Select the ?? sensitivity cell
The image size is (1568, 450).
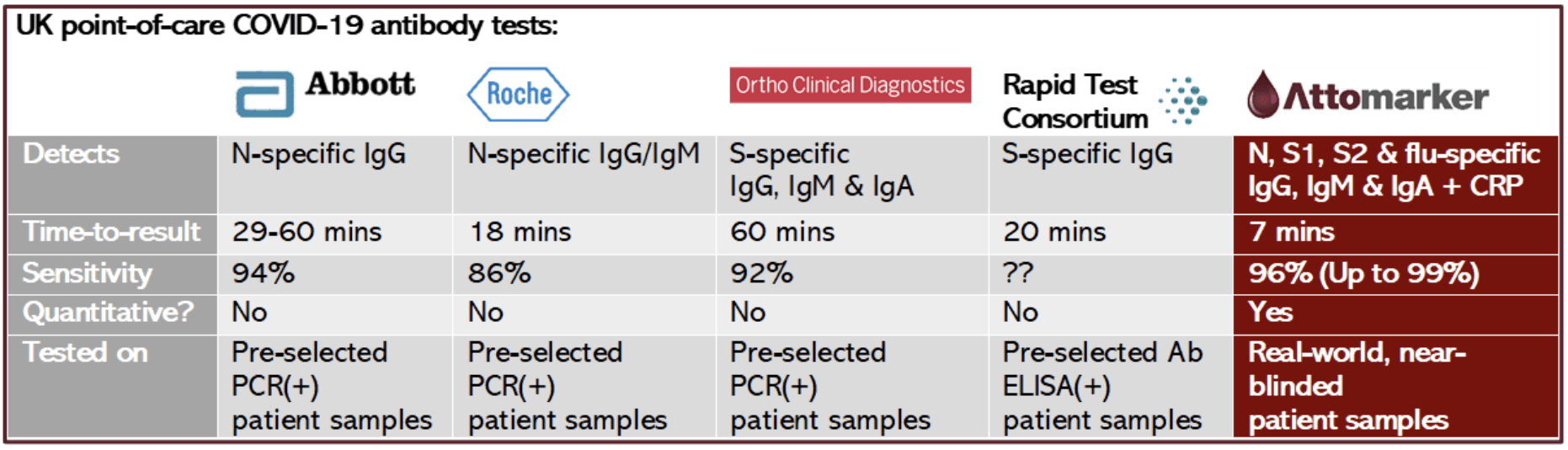point(1110,274)
